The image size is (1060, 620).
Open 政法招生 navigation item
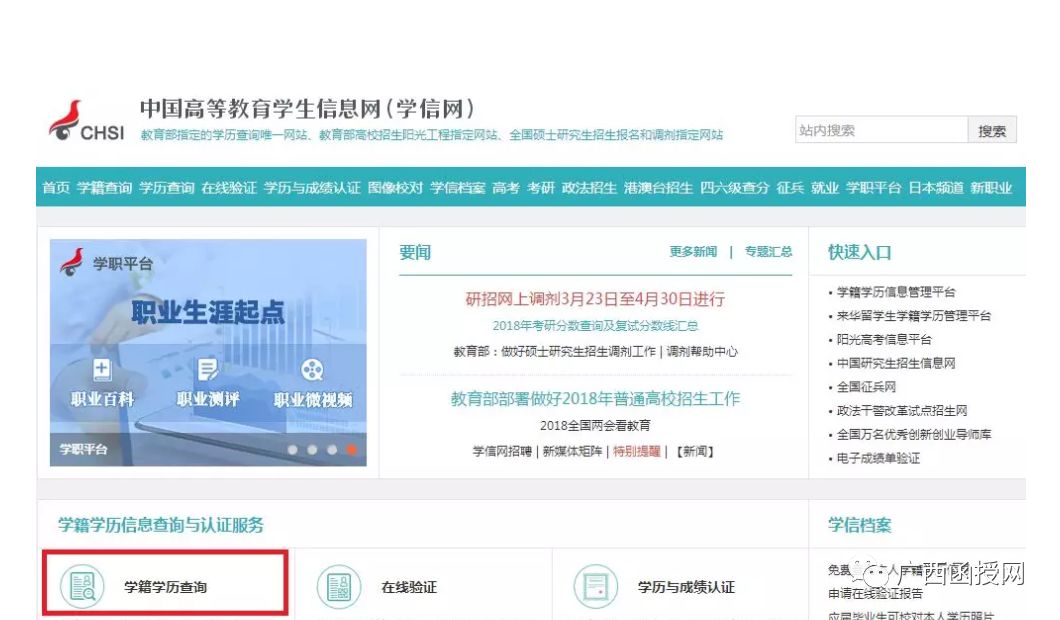pyautogui.click(x=589, y=187)
